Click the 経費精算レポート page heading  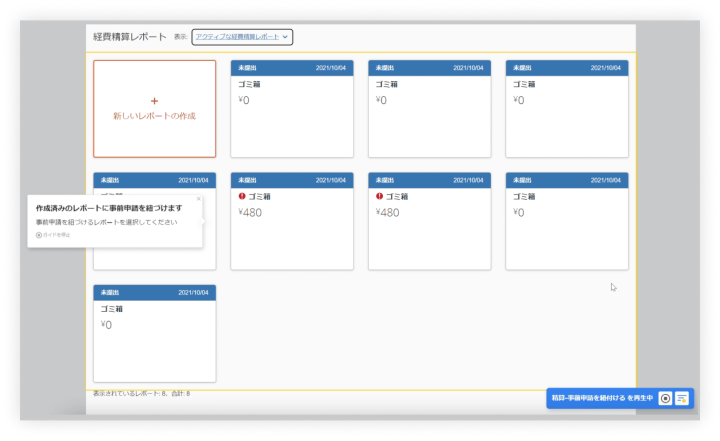click(x=129, y=37)
